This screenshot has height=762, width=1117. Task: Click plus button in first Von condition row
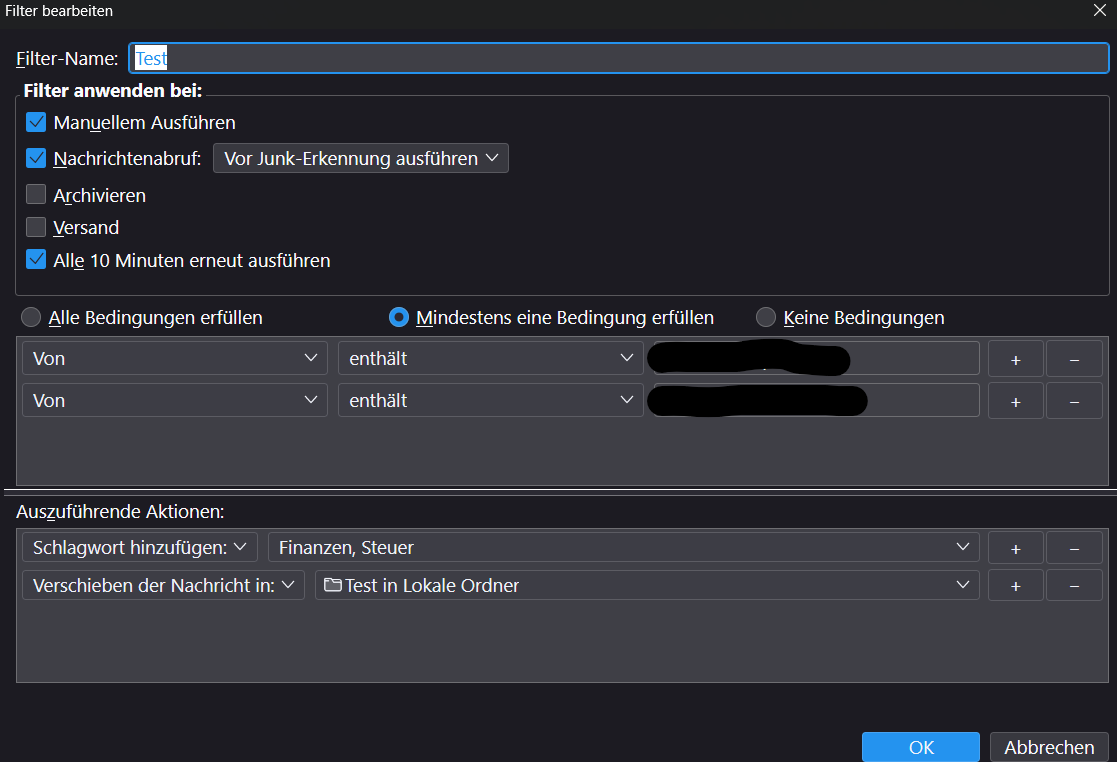point(1015,359)
